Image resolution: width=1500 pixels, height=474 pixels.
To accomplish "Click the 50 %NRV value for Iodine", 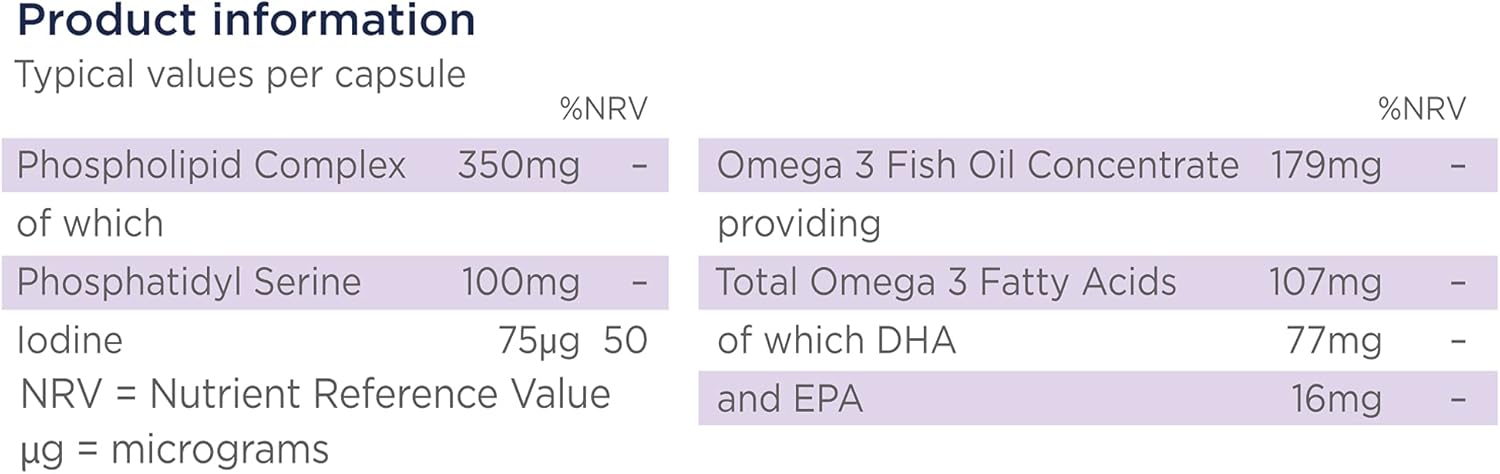I will (626, 341).
